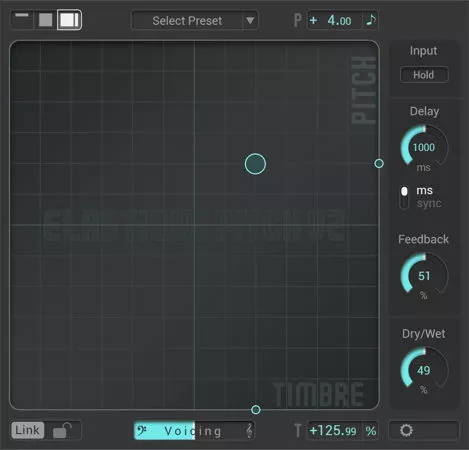Click the pitch value 4.00 field
469x450 pixels.
[x=335, y=21]
